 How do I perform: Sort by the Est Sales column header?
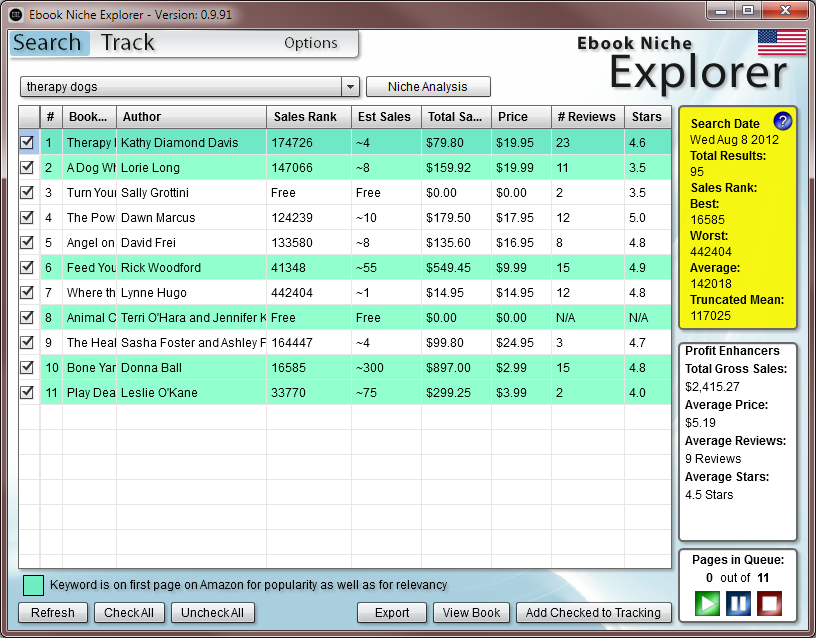tap(387, 117)
